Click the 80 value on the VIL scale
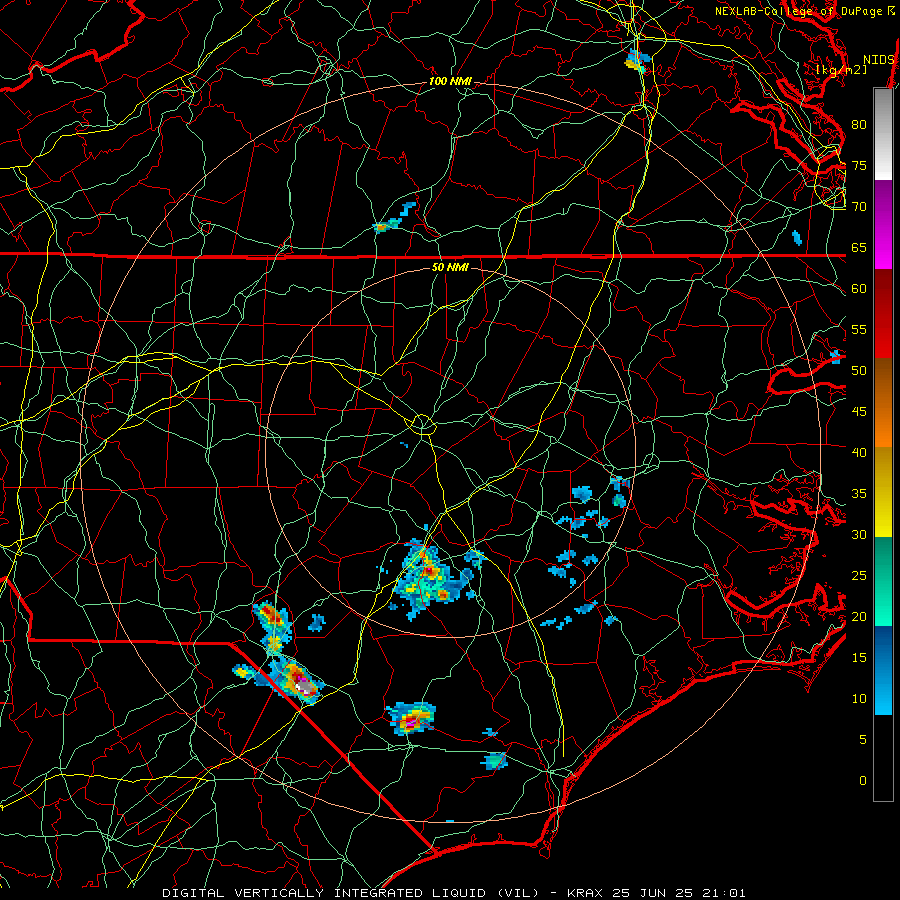The height and width of the screenshot is (900, 900). pos(859,125)
